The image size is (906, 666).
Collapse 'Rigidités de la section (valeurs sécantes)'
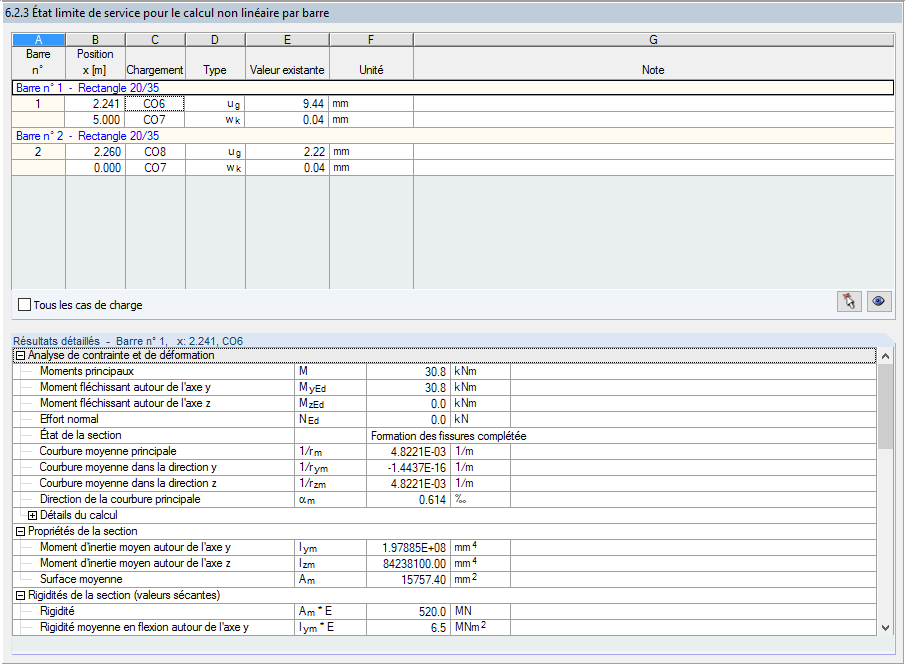tap(20, 596)
